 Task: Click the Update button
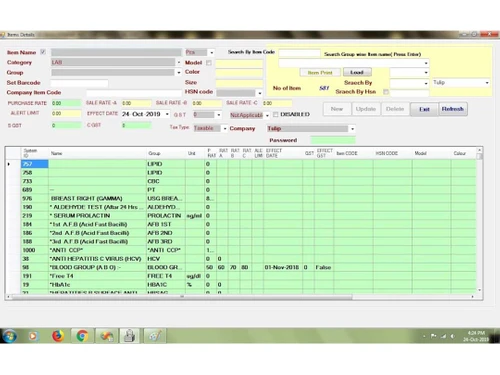tap(366, 109)
